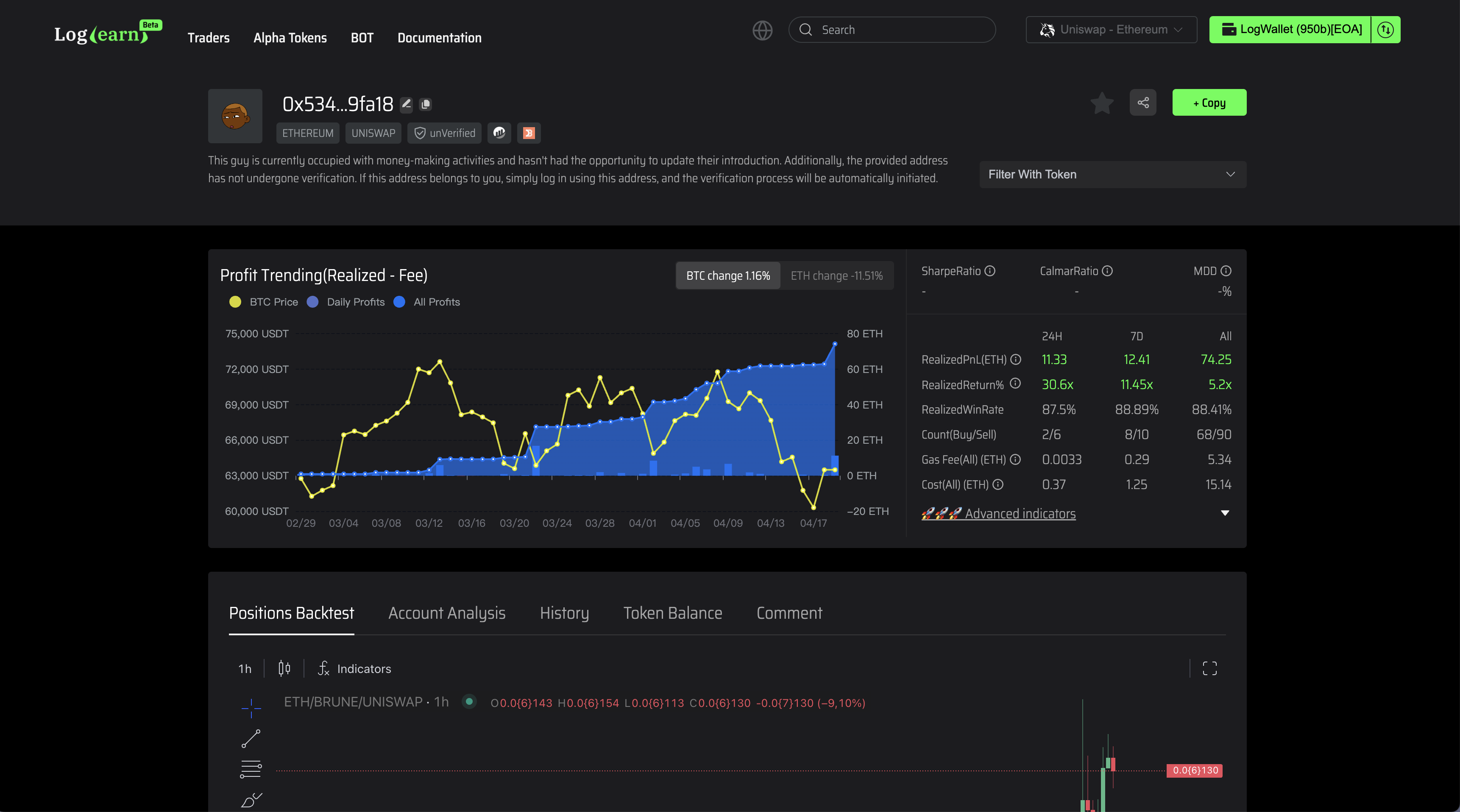This screenshot has height=812, width=1460.
Task: Open the Uniswap - Ethereum dropdown
Action: [1112, 30]
